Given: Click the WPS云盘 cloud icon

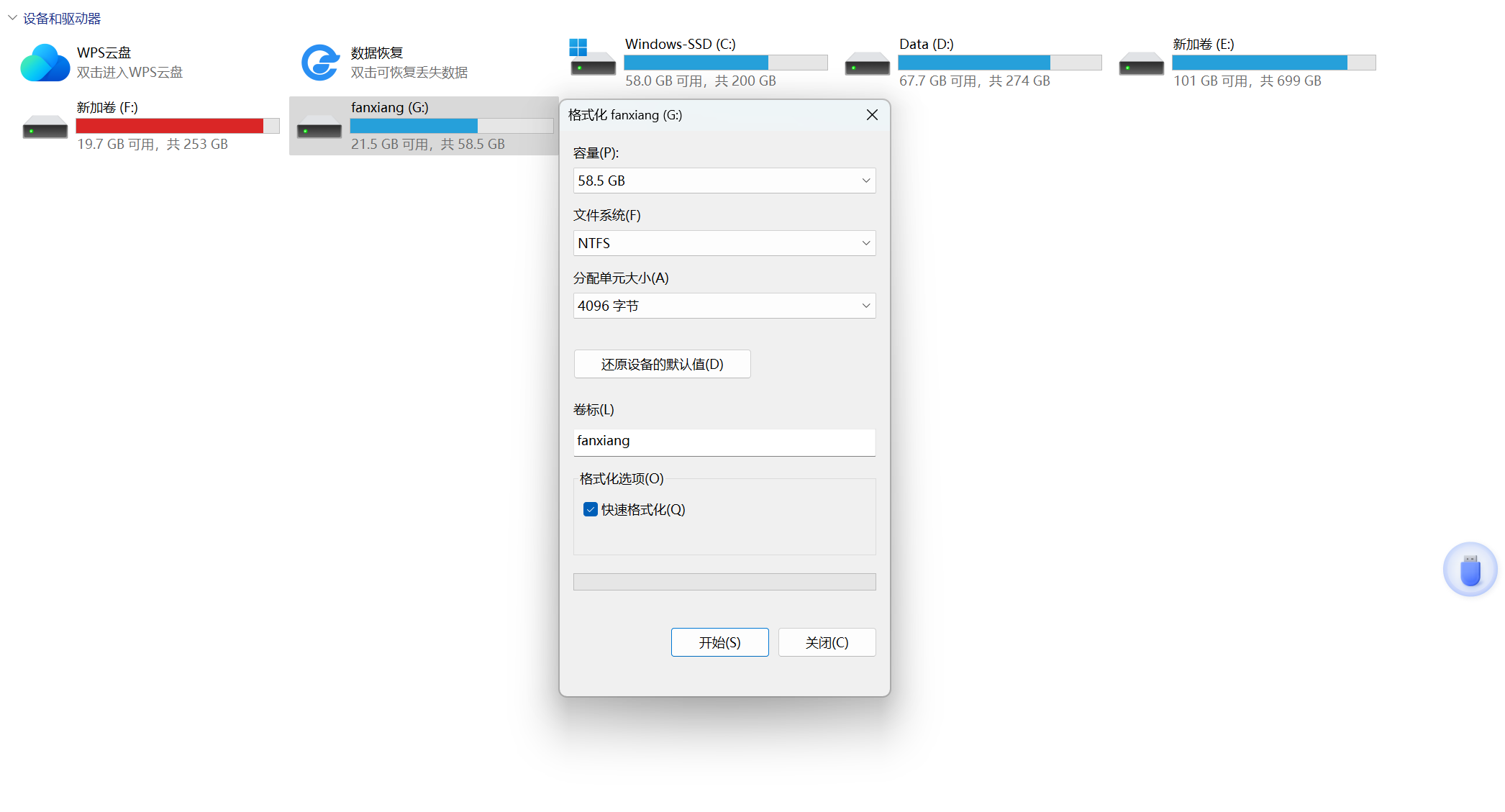Looking at the screenshot, I should point(45,63).
